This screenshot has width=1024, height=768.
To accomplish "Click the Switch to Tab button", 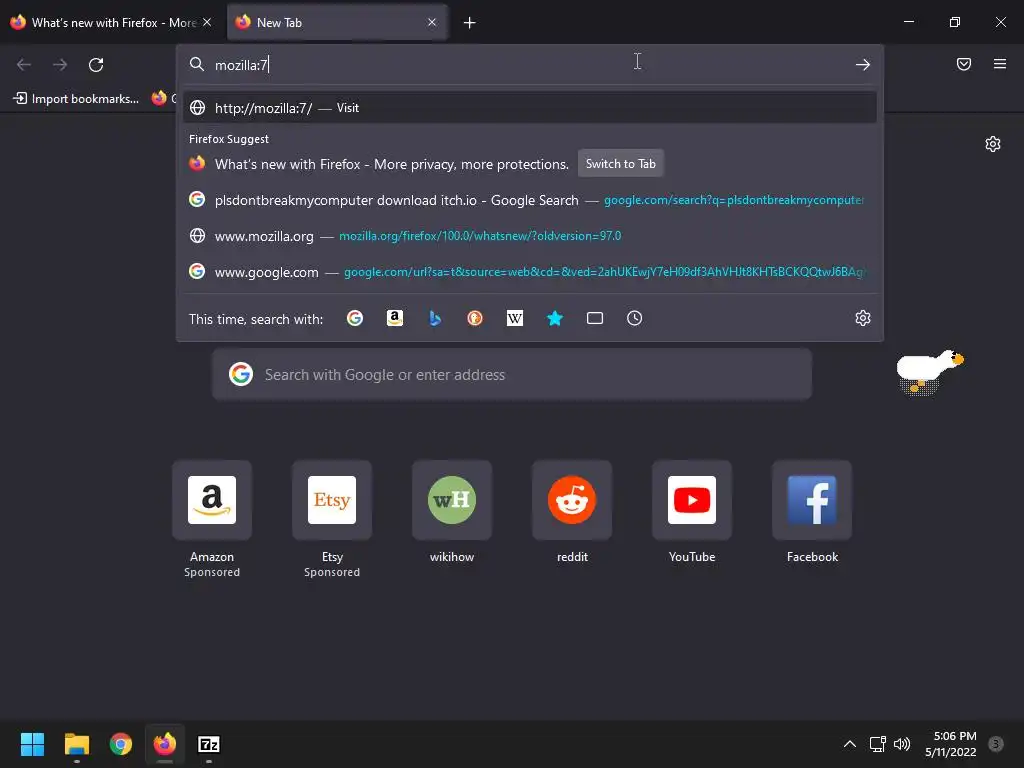I will click(620, 164).
